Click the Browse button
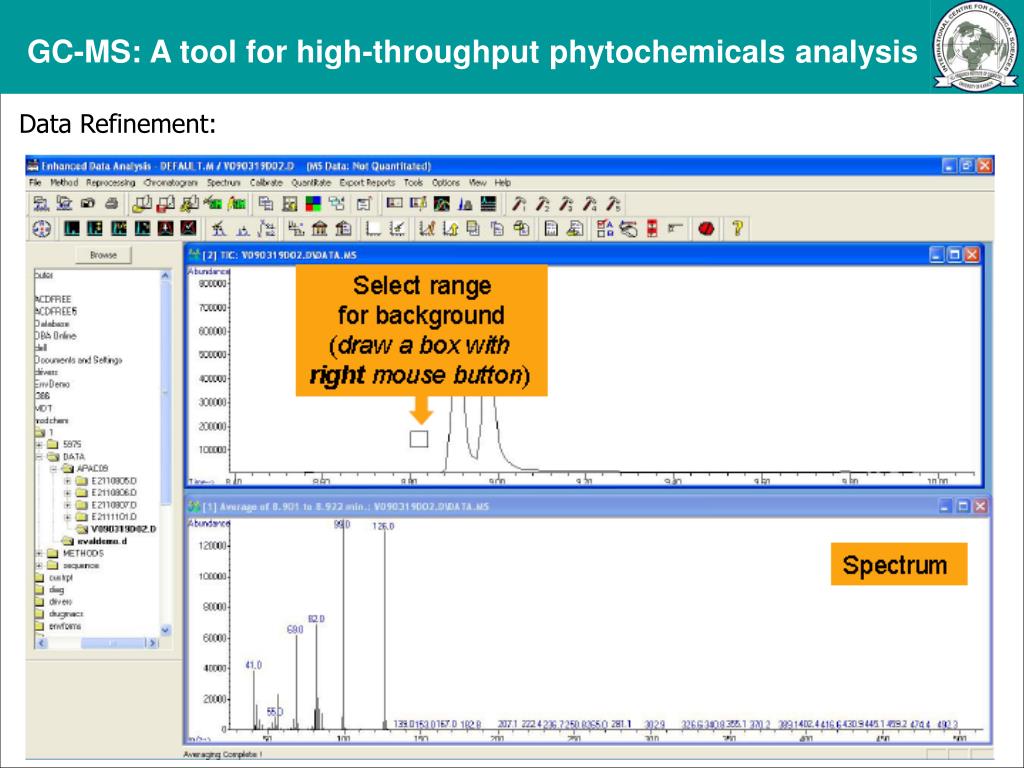1024x768 pixels. pos(103,255)
